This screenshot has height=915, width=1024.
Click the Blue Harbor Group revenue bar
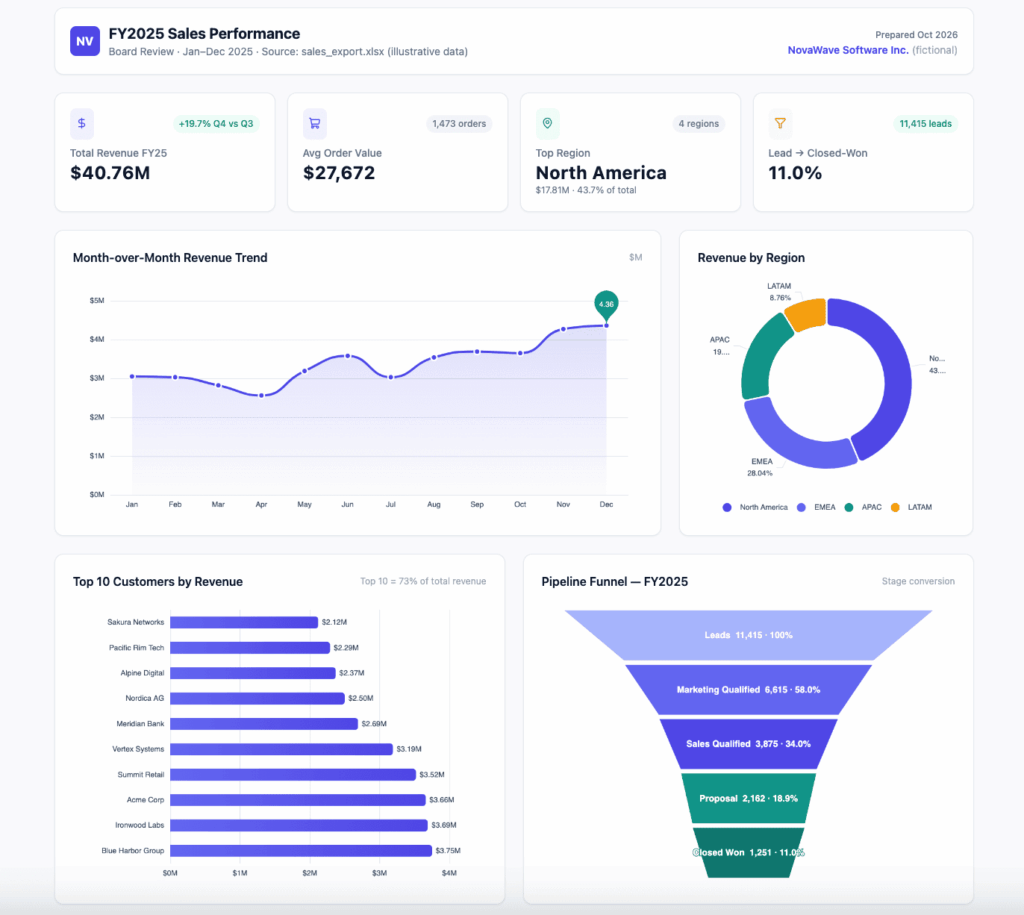coord(301,851)
